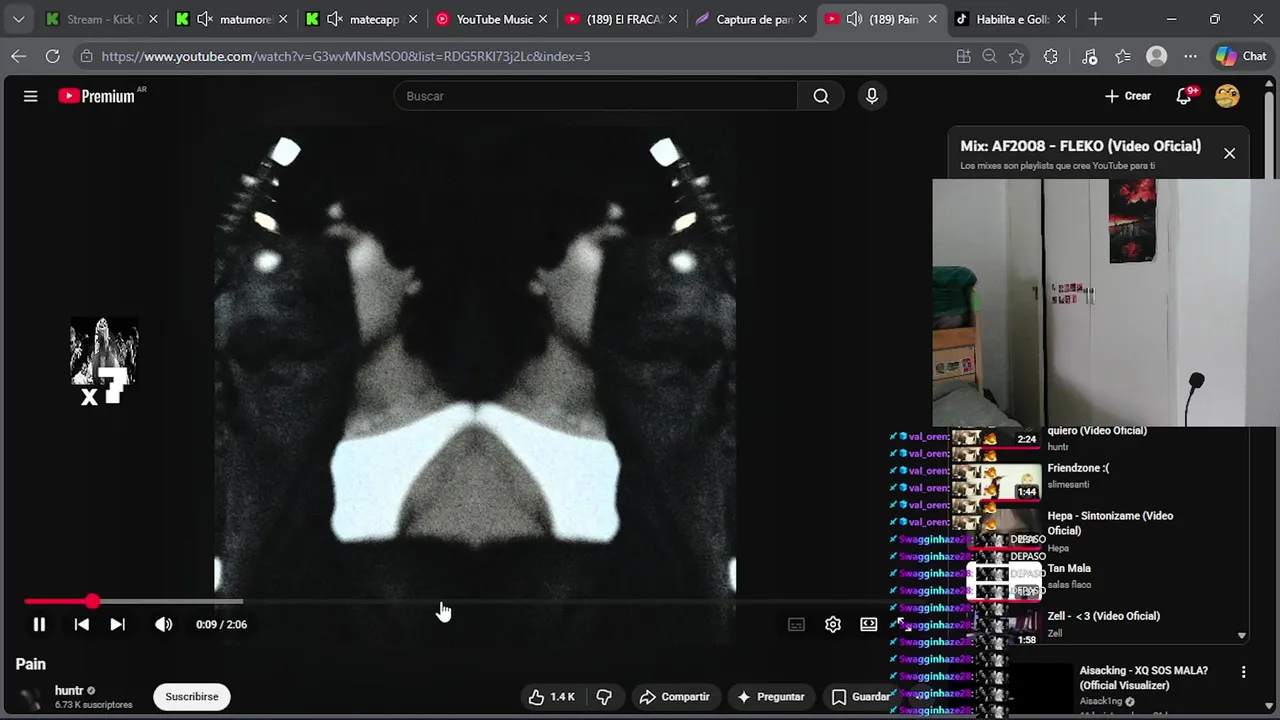Go back in the browser
1280x720 pixels.
pos(18,56)
